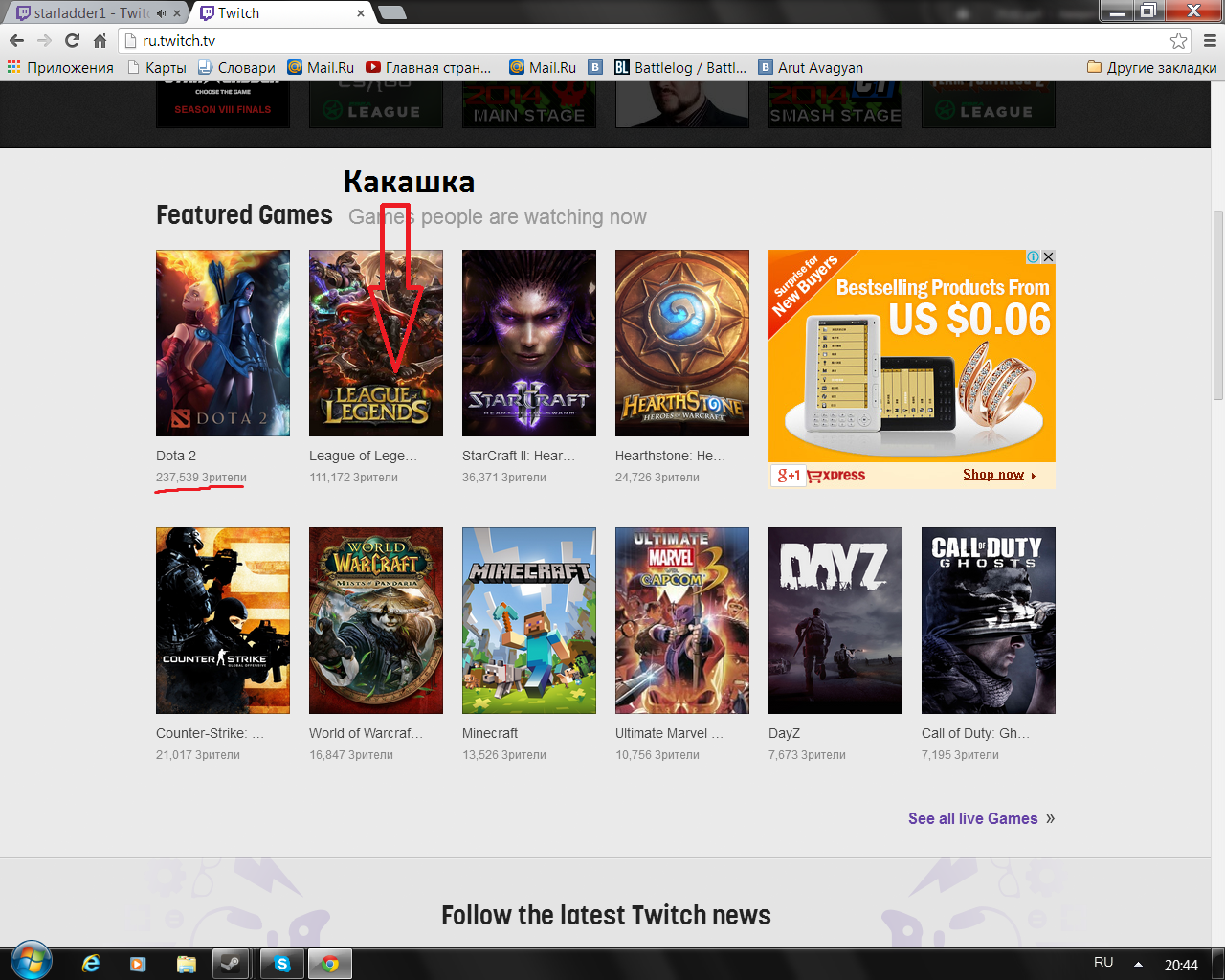Click the page vertical scrollbar
1225x980 pixels.
[1218, 304]
